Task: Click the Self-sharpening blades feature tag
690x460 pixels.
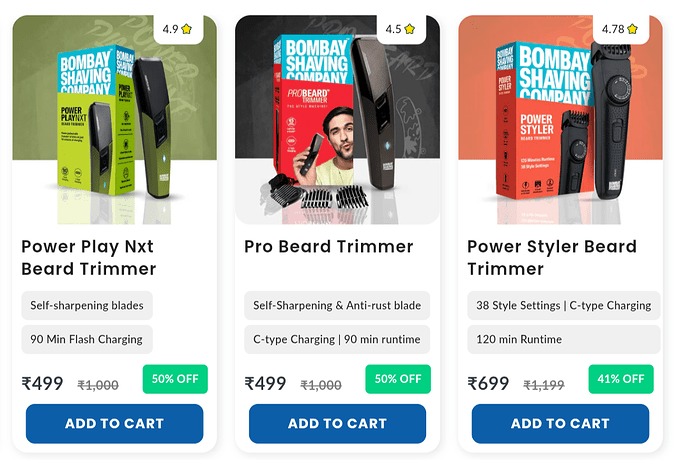Action: click(x=87, y=305)
